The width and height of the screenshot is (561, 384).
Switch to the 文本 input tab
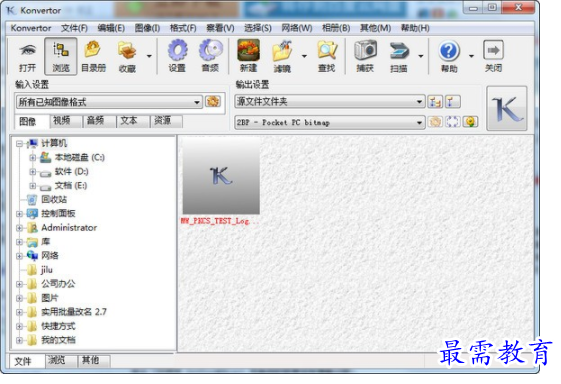tap(133, 121)
